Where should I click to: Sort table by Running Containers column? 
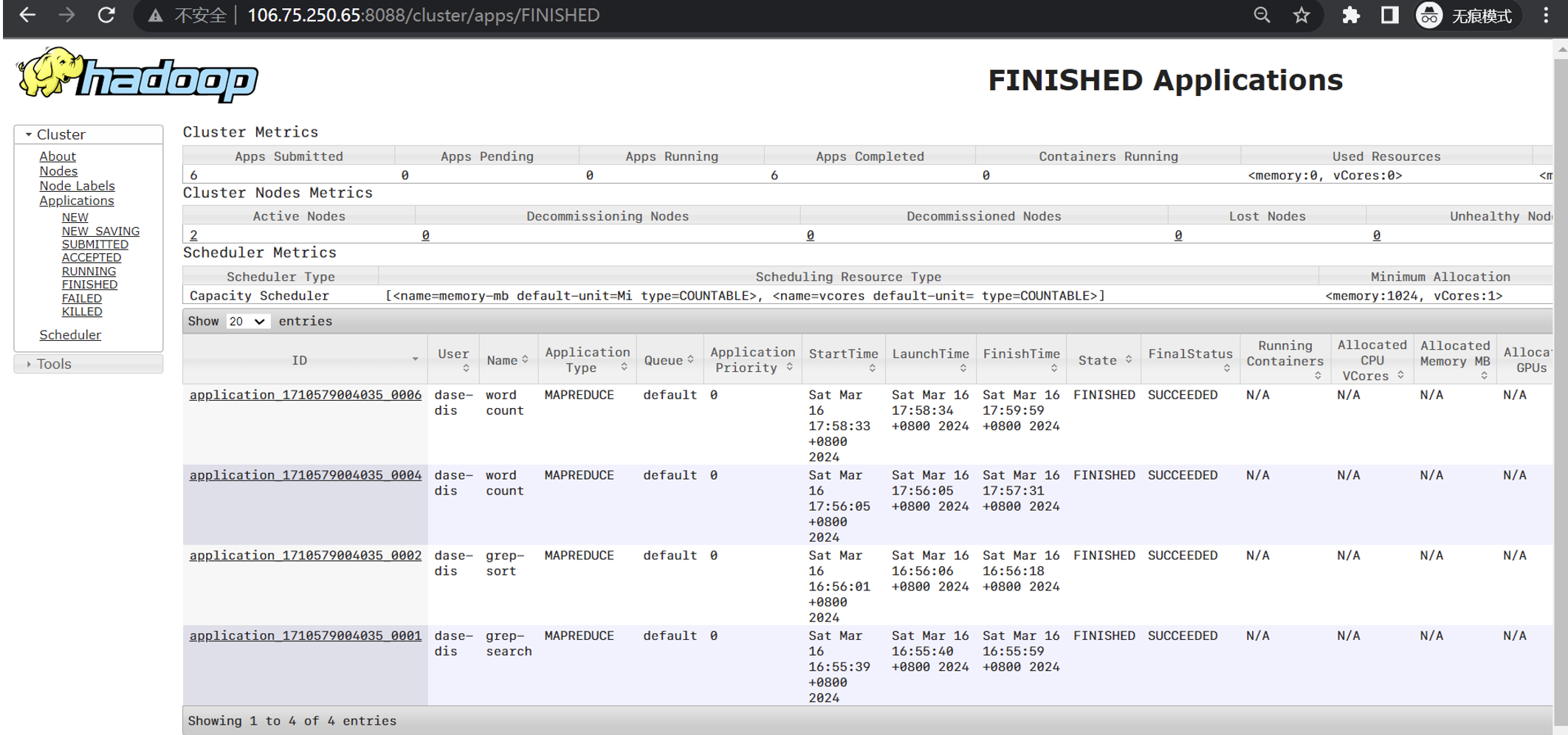[x=1285, y=360]
